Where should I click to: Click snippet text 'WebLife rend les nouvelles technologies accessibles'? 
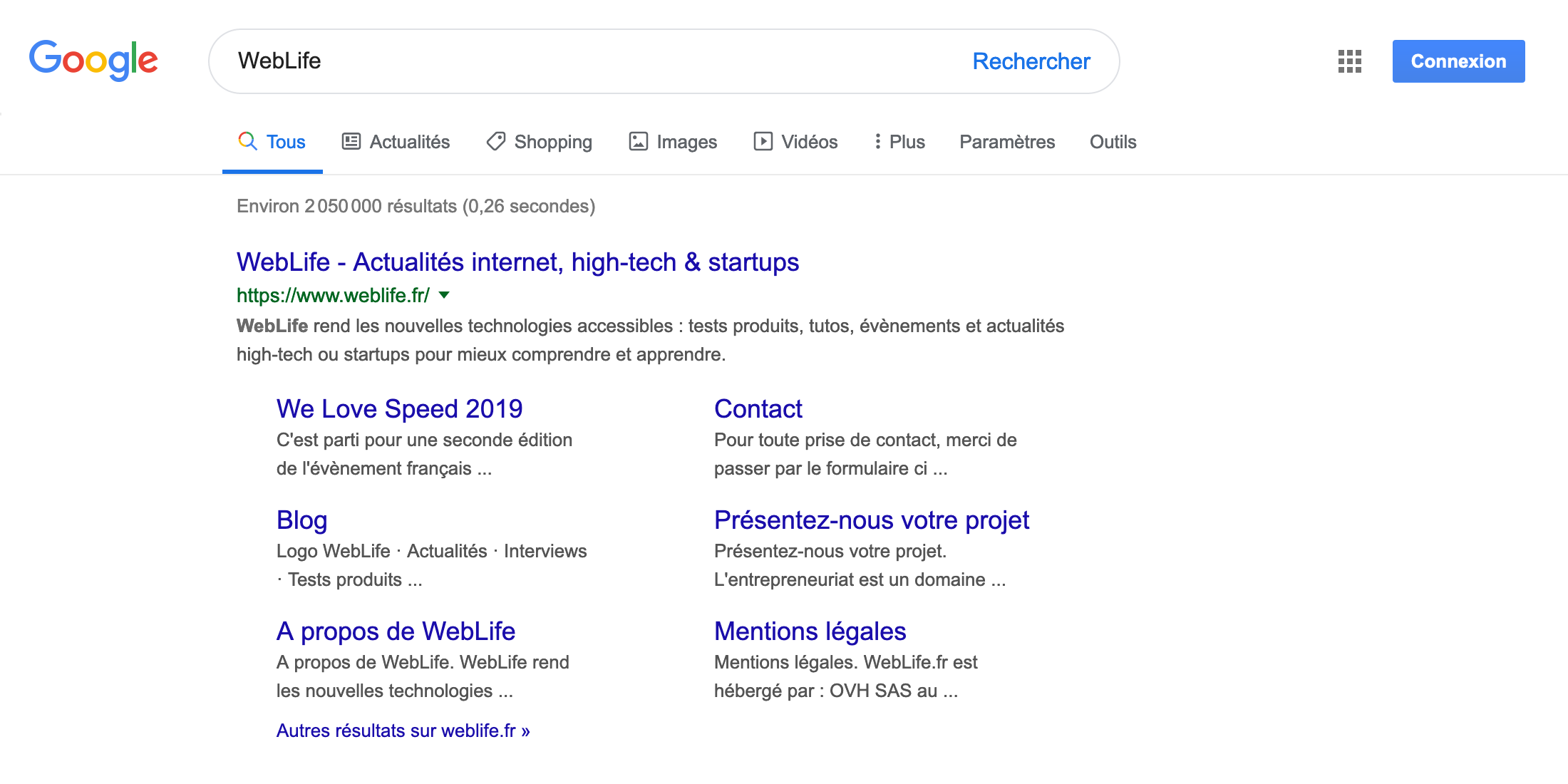pos(455,326)
